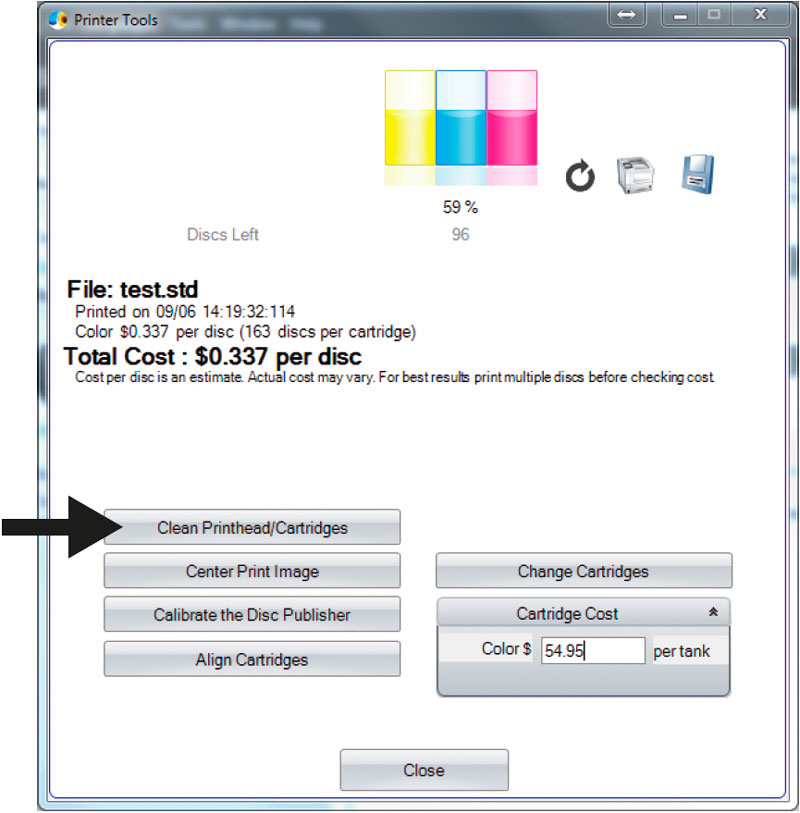This screenshot has height=813, width=800.
Task: Click the per tank label
Action: (681, 651)
